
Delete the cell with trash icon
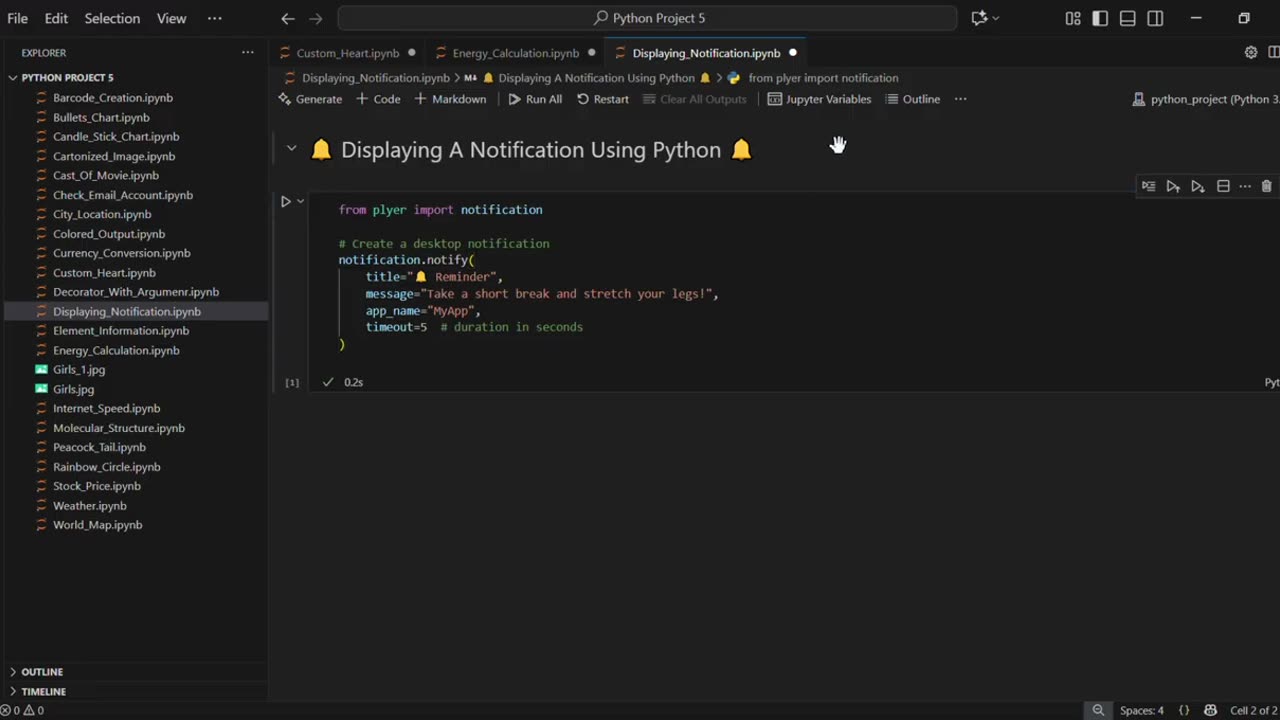pos(1266,186)
